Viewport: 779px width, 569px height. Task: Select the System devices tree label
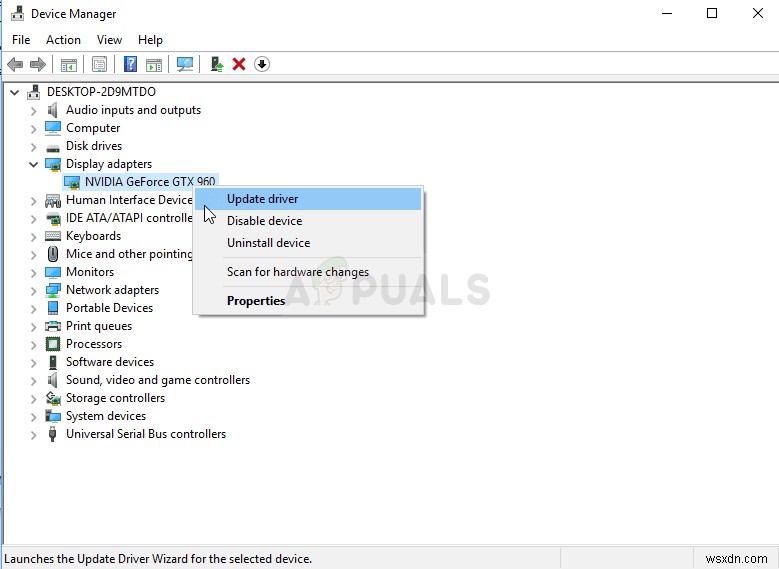[106, 416]
